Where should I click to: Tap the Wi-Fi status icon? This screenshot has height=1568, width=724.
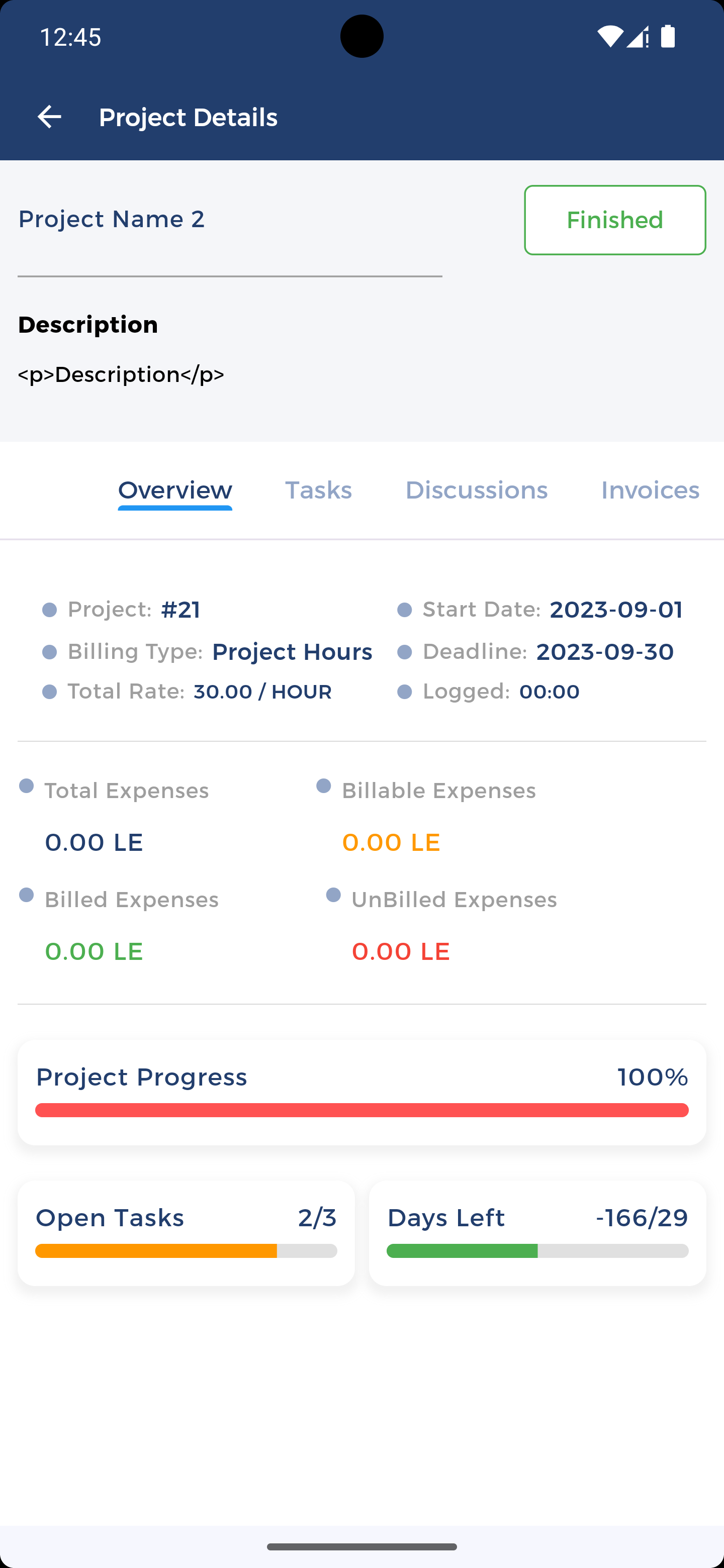tap(609, 37)
